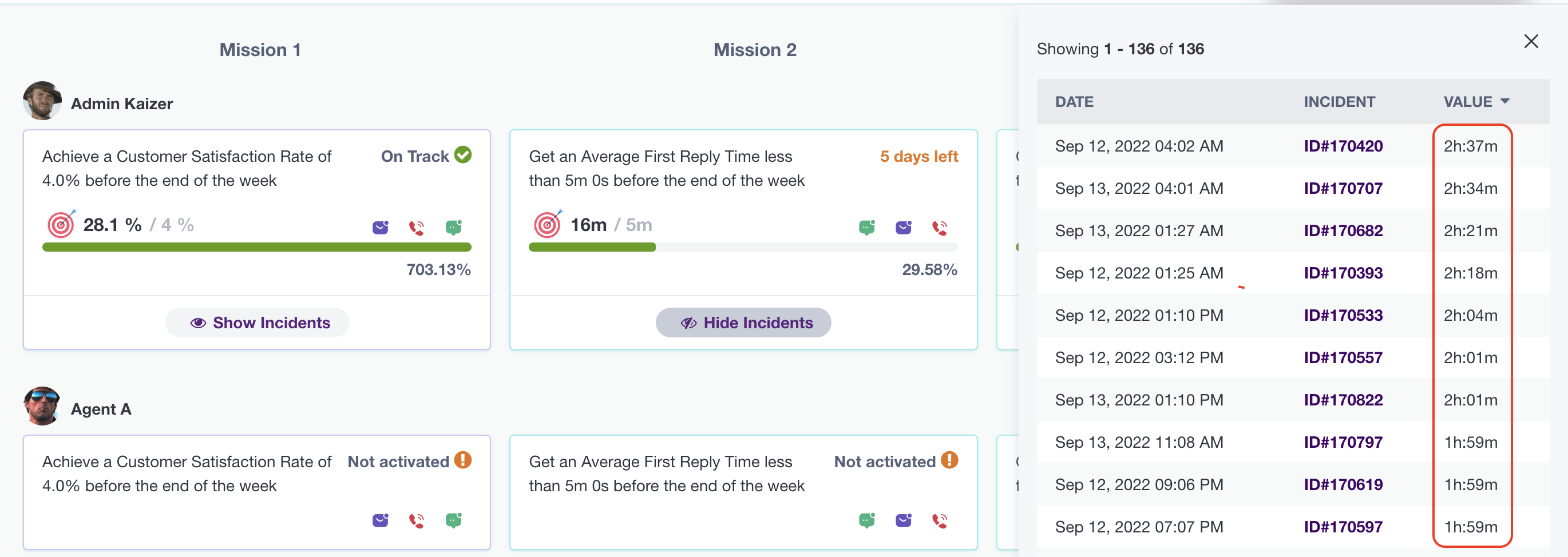
Task: Sort incidents by the VALUE column arrow
Action: [x=1504, y=102]
